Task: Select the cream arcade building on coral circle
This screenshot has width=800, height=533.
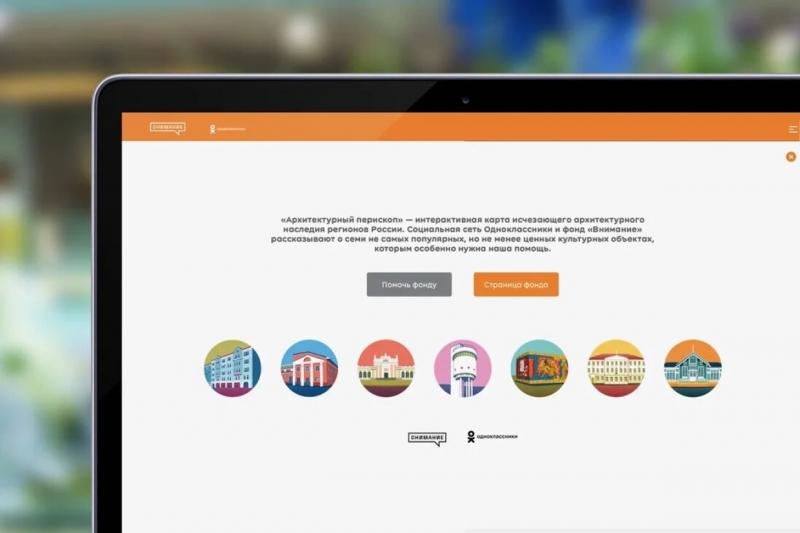Action: pyautogui.click(x=386, y=368)
